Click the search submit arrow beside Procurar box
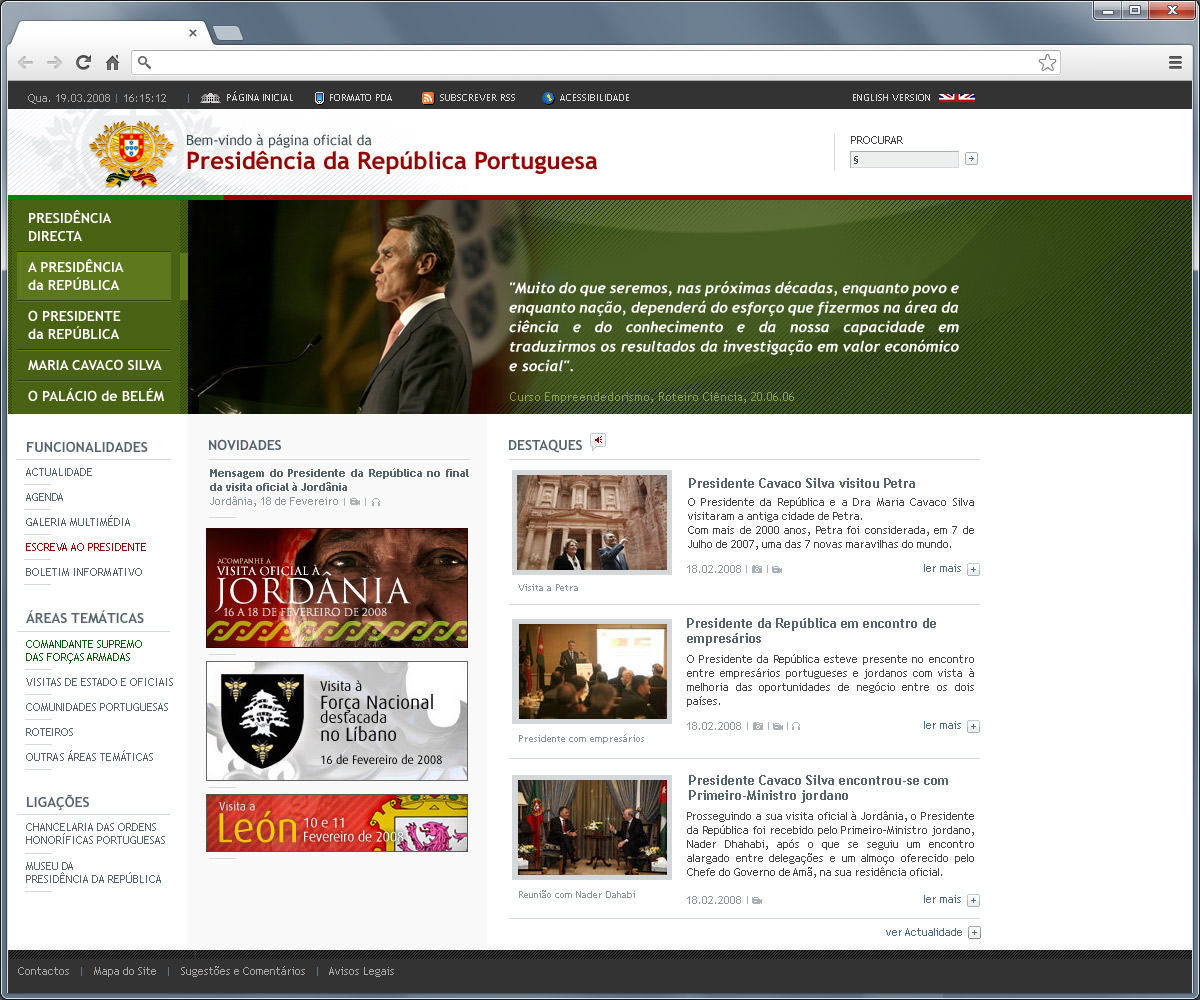The height and width of the screenshot is (1000, 1200). pos(970,158)
